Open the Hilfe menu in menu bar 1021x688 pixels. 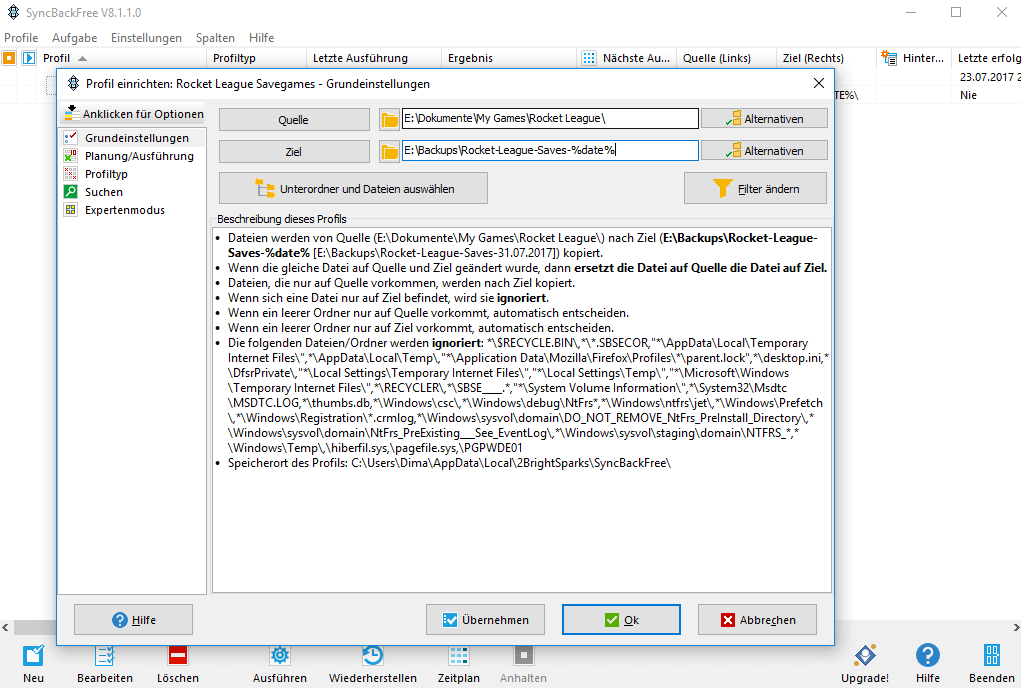[261, 38]
